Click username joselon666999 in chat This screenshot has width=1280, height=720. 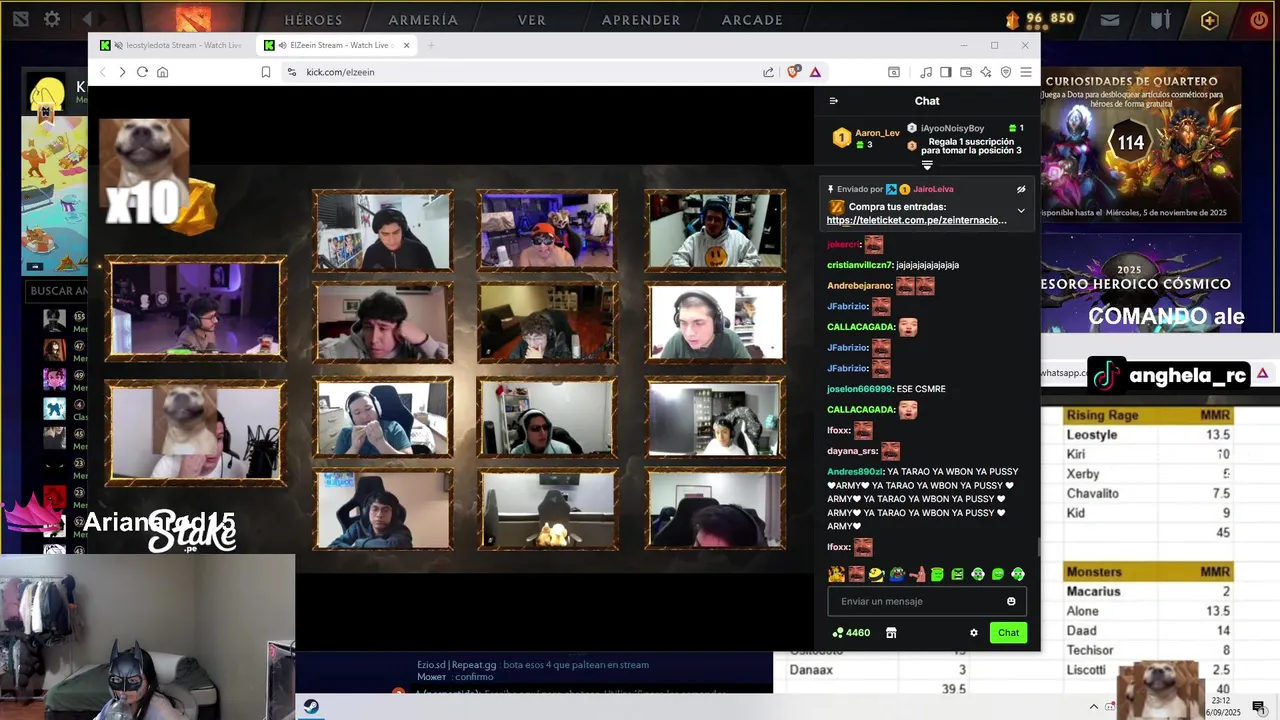pos(859,389)
